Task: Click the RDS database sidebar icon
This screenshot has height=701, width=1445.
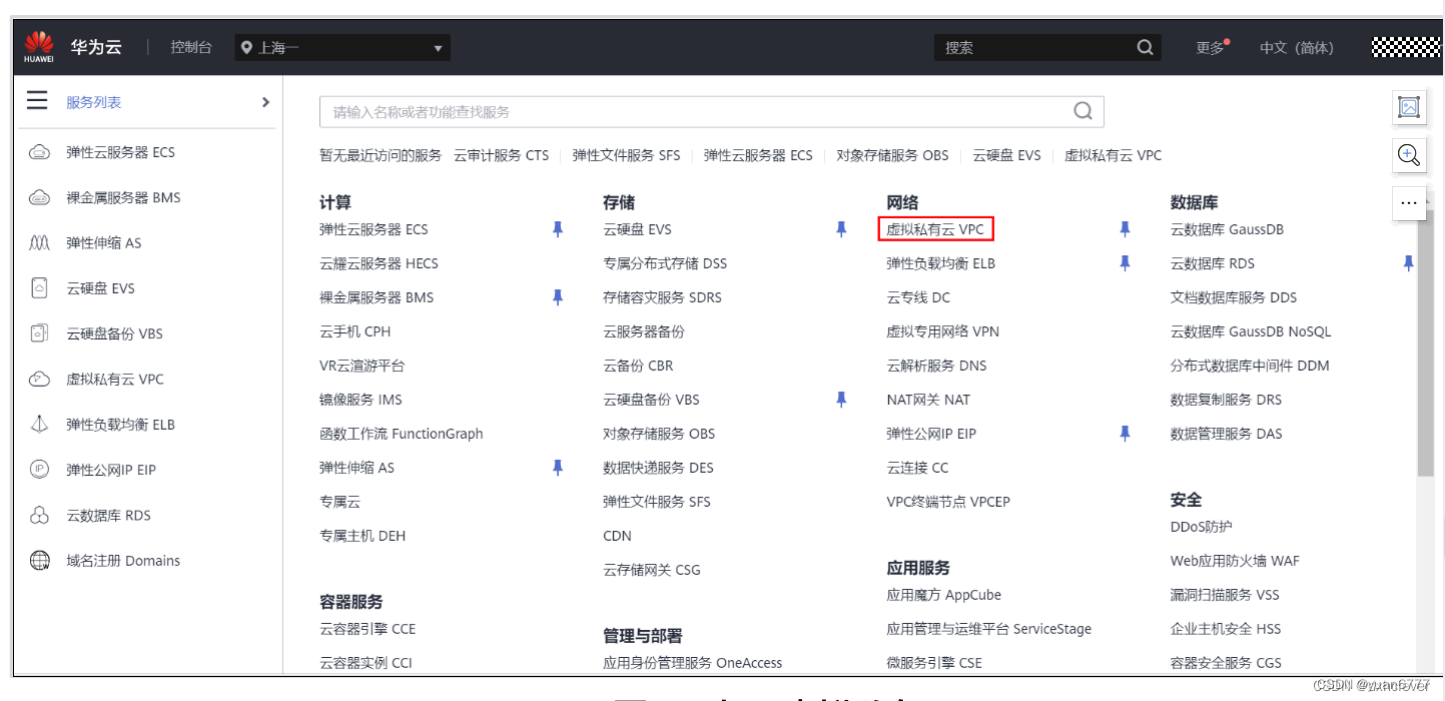Action: (x=39, y=515)
